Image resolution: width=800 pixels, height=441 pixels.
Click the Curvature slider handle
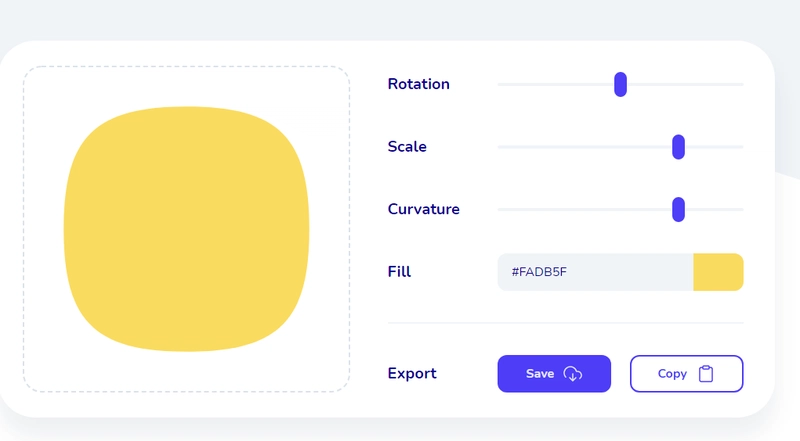(x=678, y=209)
